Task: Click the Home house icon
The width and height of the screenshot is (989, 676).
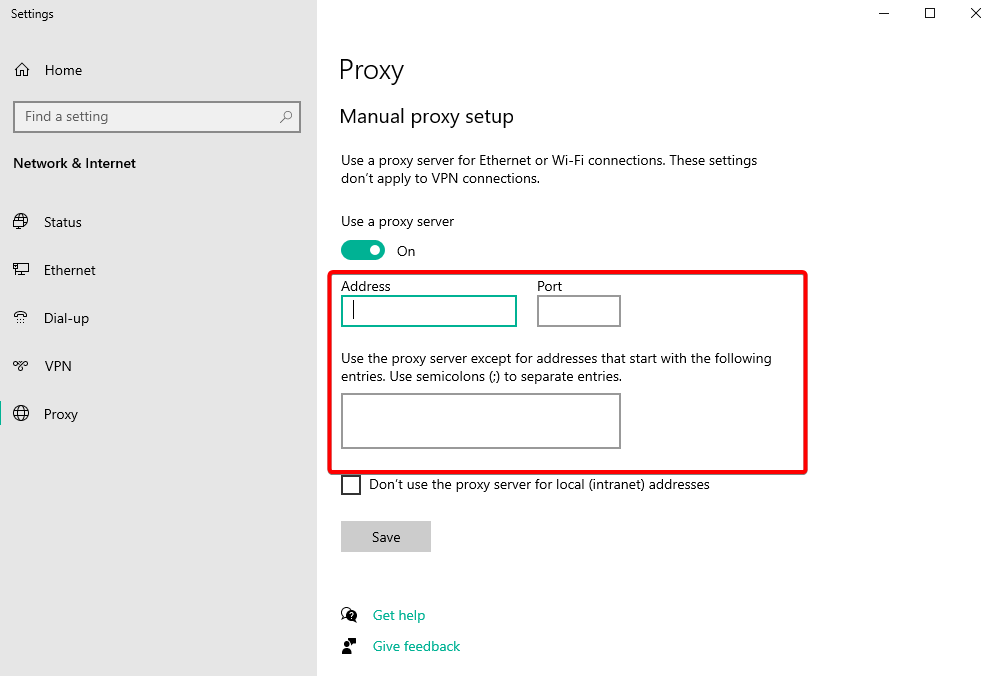Action: pos(22,70)
